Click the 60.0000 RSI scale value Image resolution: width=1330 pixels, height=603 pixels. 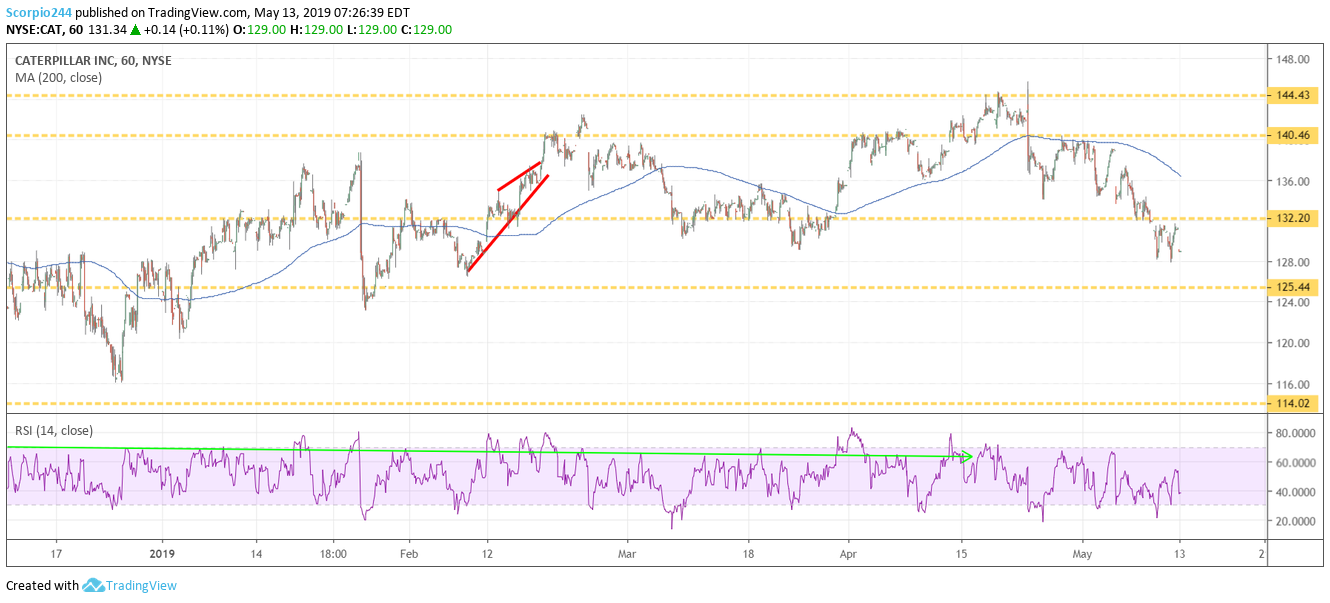1296,463
